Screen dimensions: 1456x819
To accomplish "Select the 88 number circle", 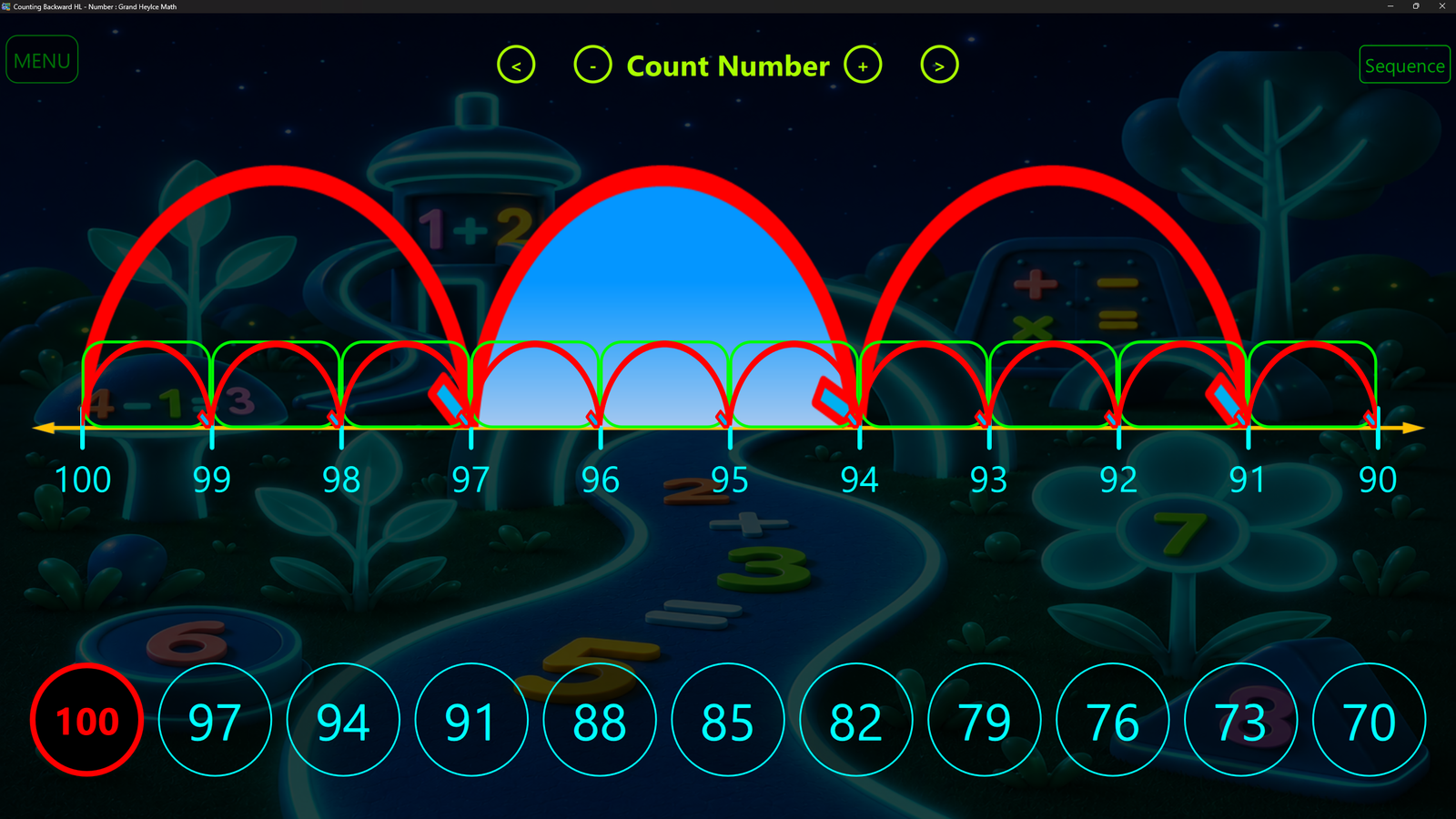I will pos(600,720).
